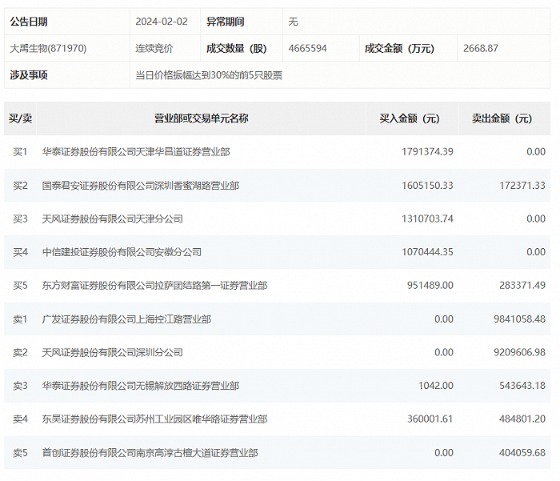Select 华泰证券天津华昌道证券营业部 row

point(277,152)
